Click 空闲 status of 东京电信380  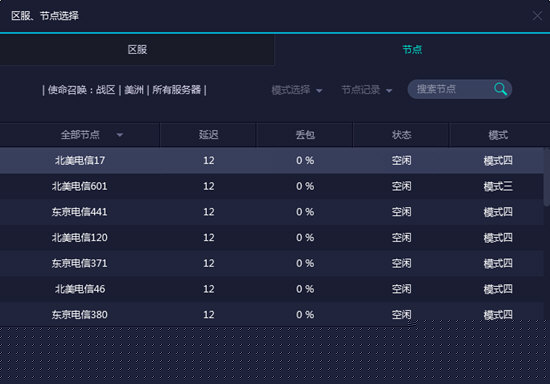tap(401, 315)
